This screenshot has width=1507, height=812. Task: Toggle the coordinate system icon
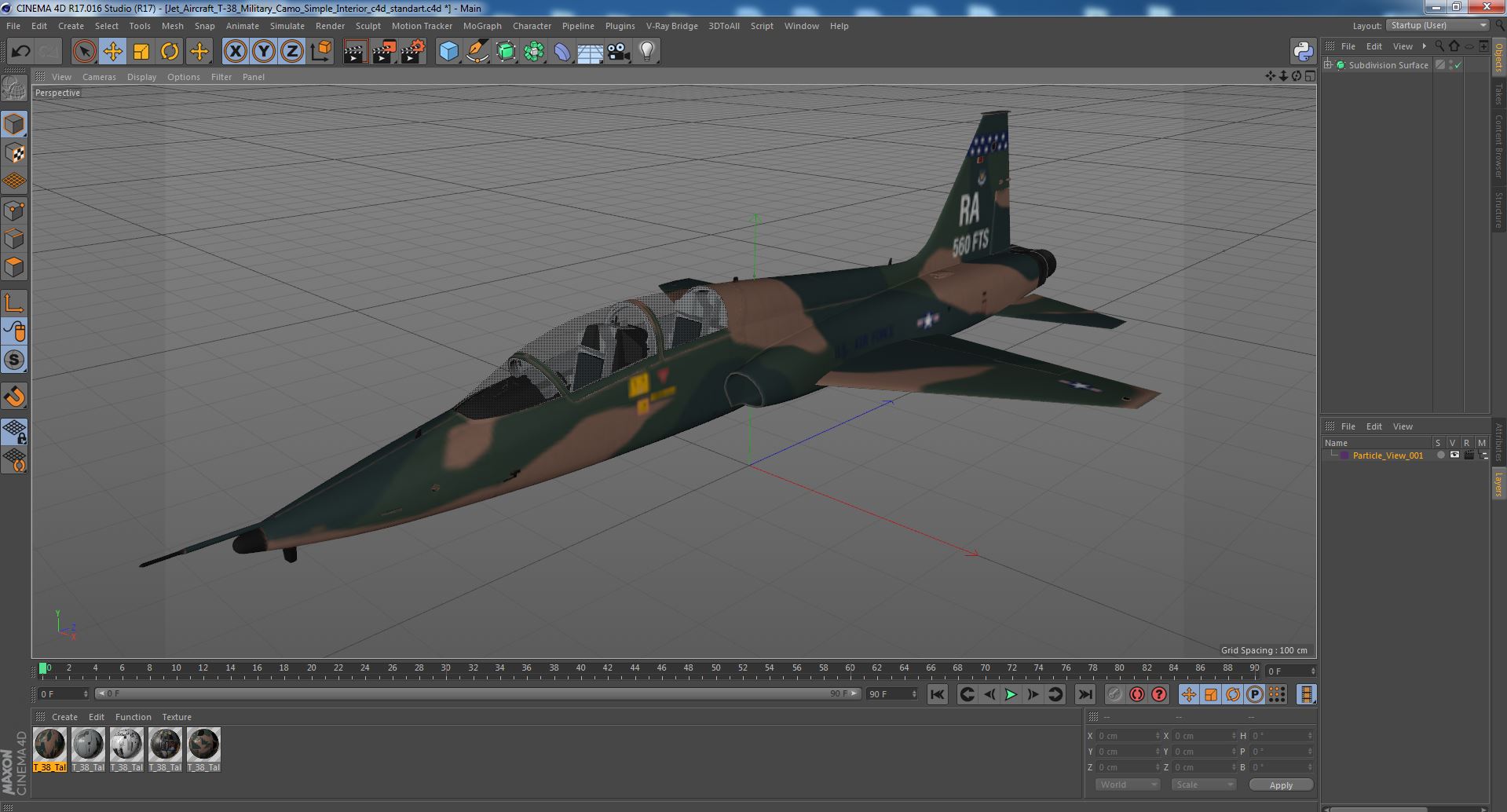point(320,52)
